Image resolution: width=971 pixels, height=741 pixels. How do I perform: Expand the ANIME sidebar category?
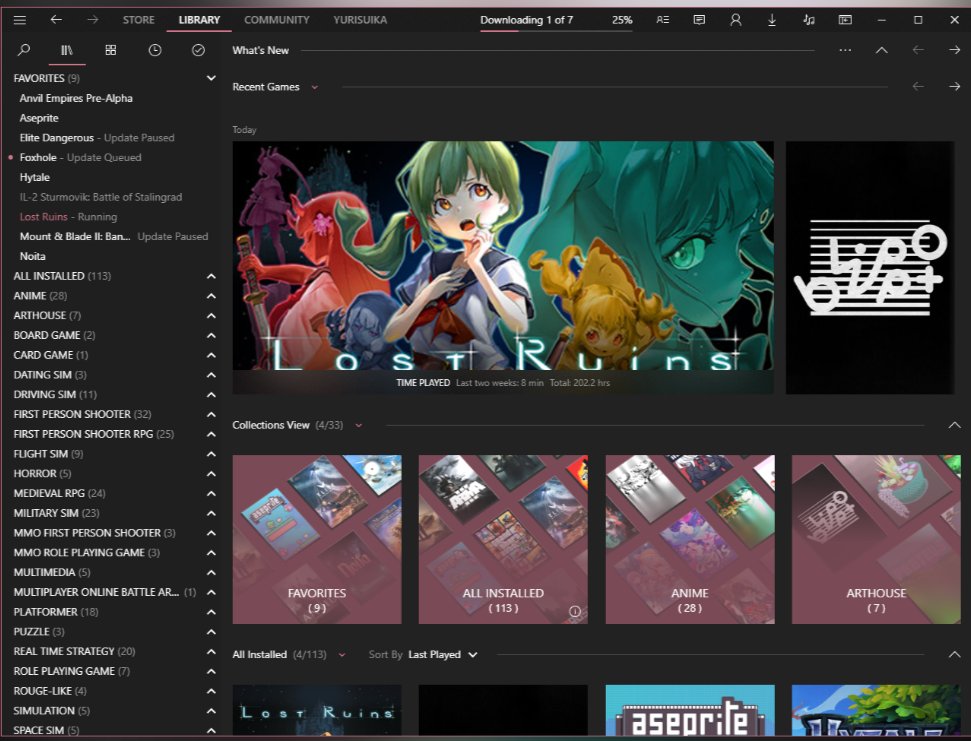click(211, 296)
